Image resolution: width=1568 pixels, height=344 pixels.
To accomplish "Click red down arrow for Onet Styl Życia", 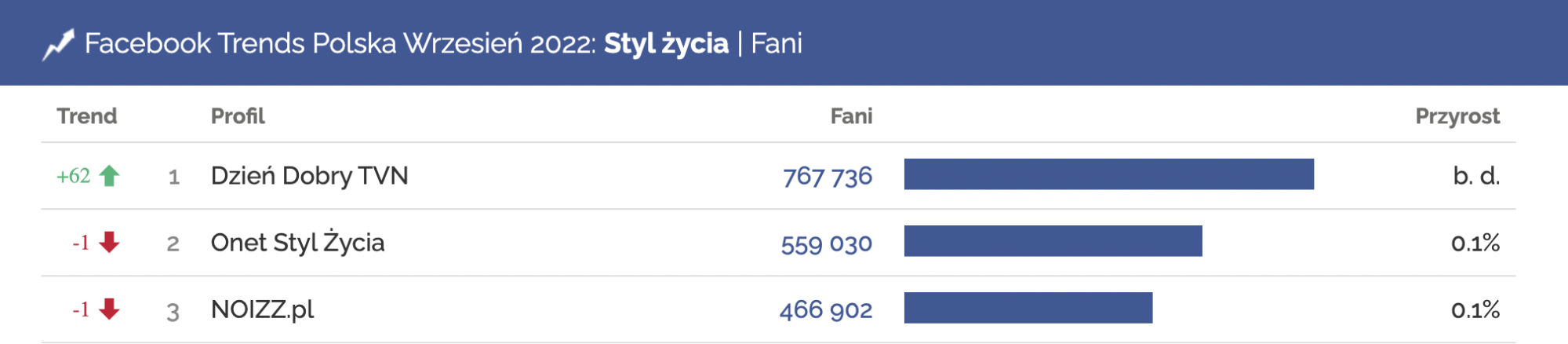I will pos(110,243).
